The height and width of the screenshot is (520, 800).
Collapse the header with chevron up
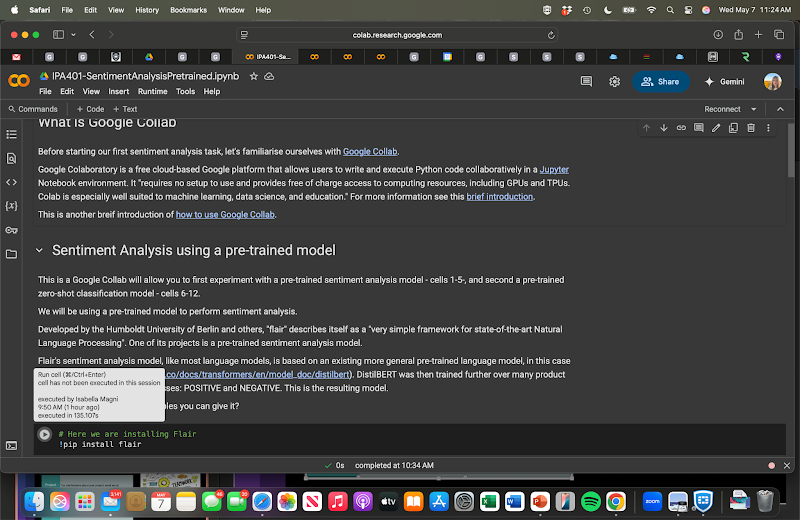pyautogui.click(x=780, y=109)
